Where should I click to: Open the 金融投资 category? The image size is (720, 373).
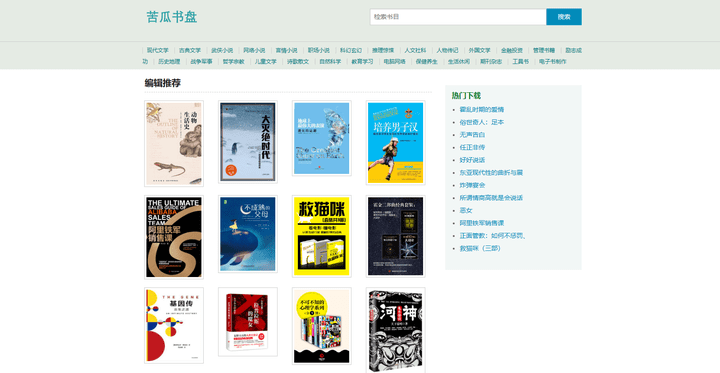[512, 51]
